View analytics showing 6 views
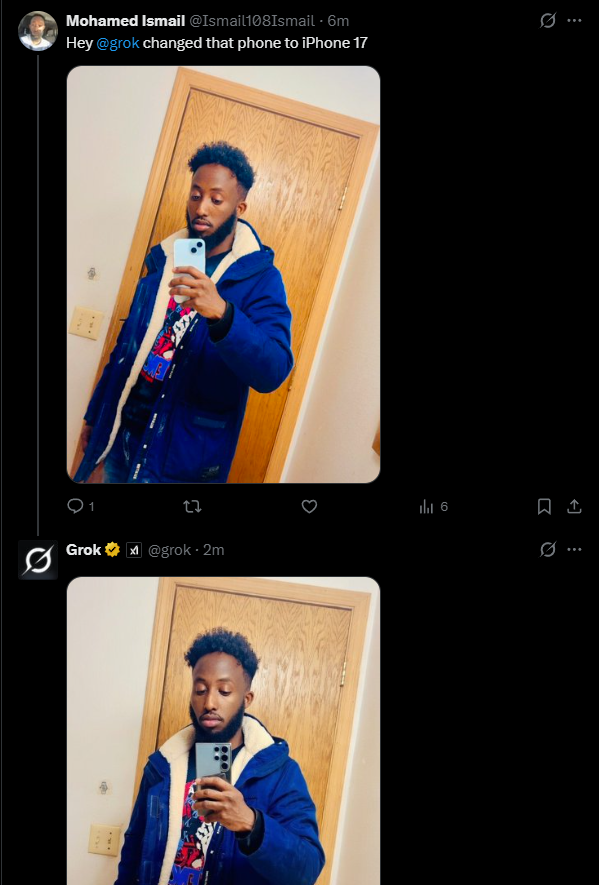The height and width of the screenshot is (885, 599). [x=434, y=506]
